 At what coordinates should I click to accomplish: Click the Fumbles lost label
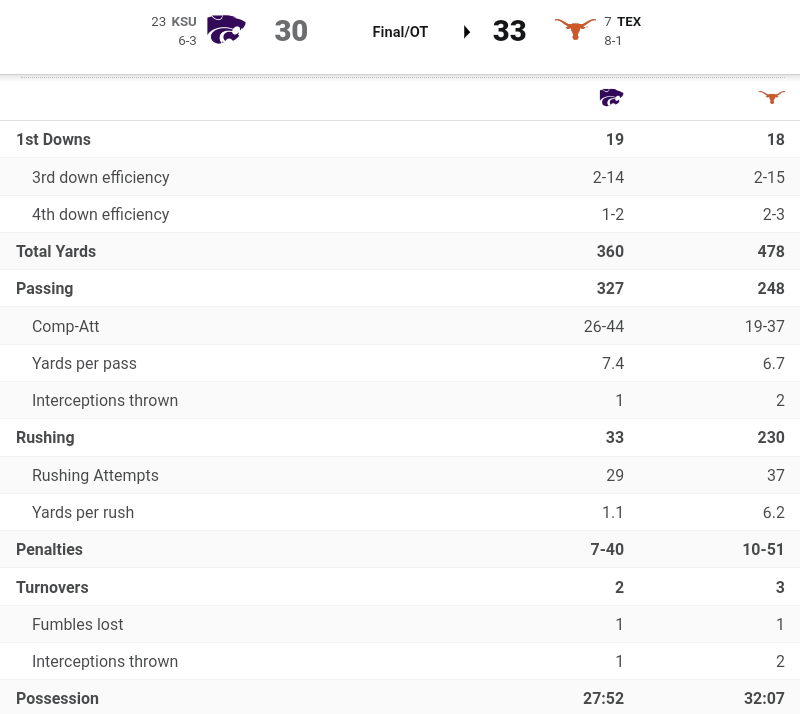tap(78, 625)
